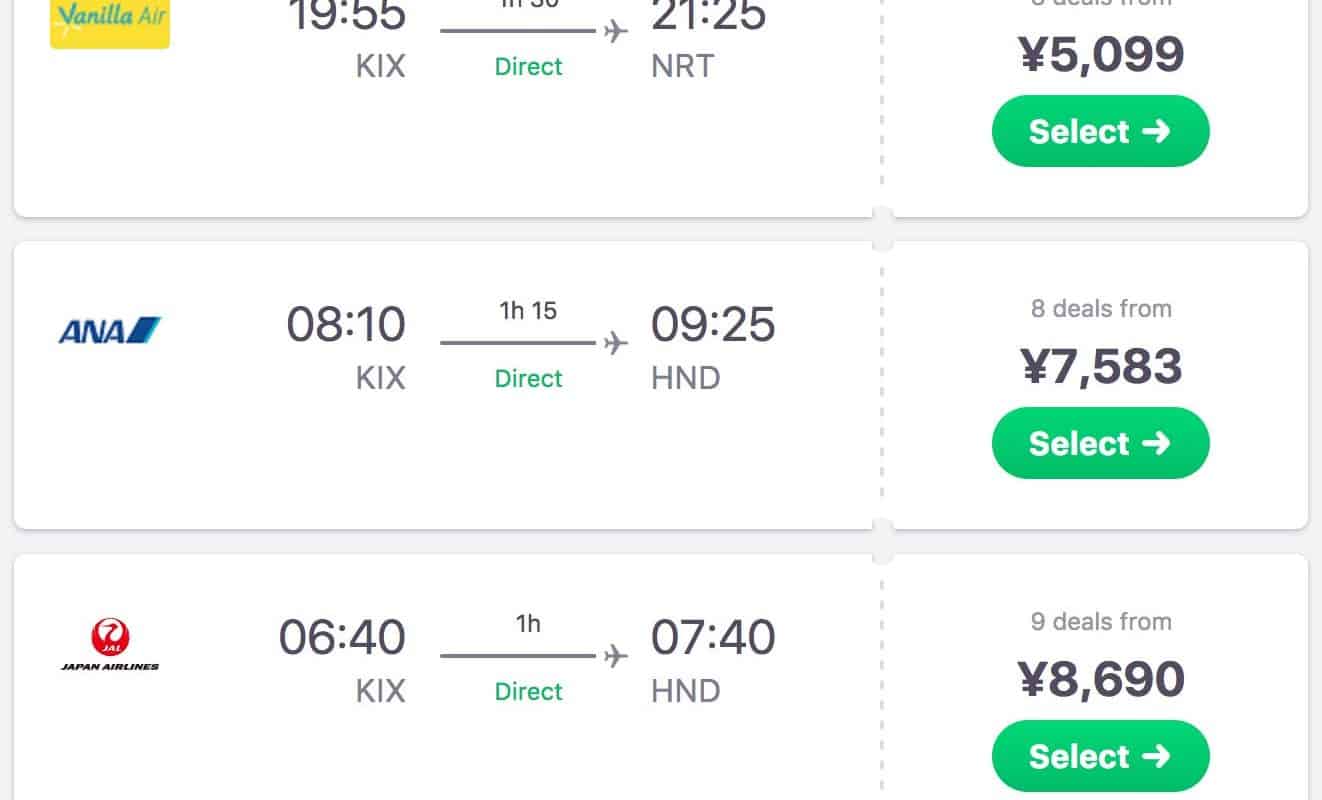Click the plane icon on the Vanilla Air flight
Image resolution: width=1322 pixels, height=800 pixels.
[x=616, y=31]
